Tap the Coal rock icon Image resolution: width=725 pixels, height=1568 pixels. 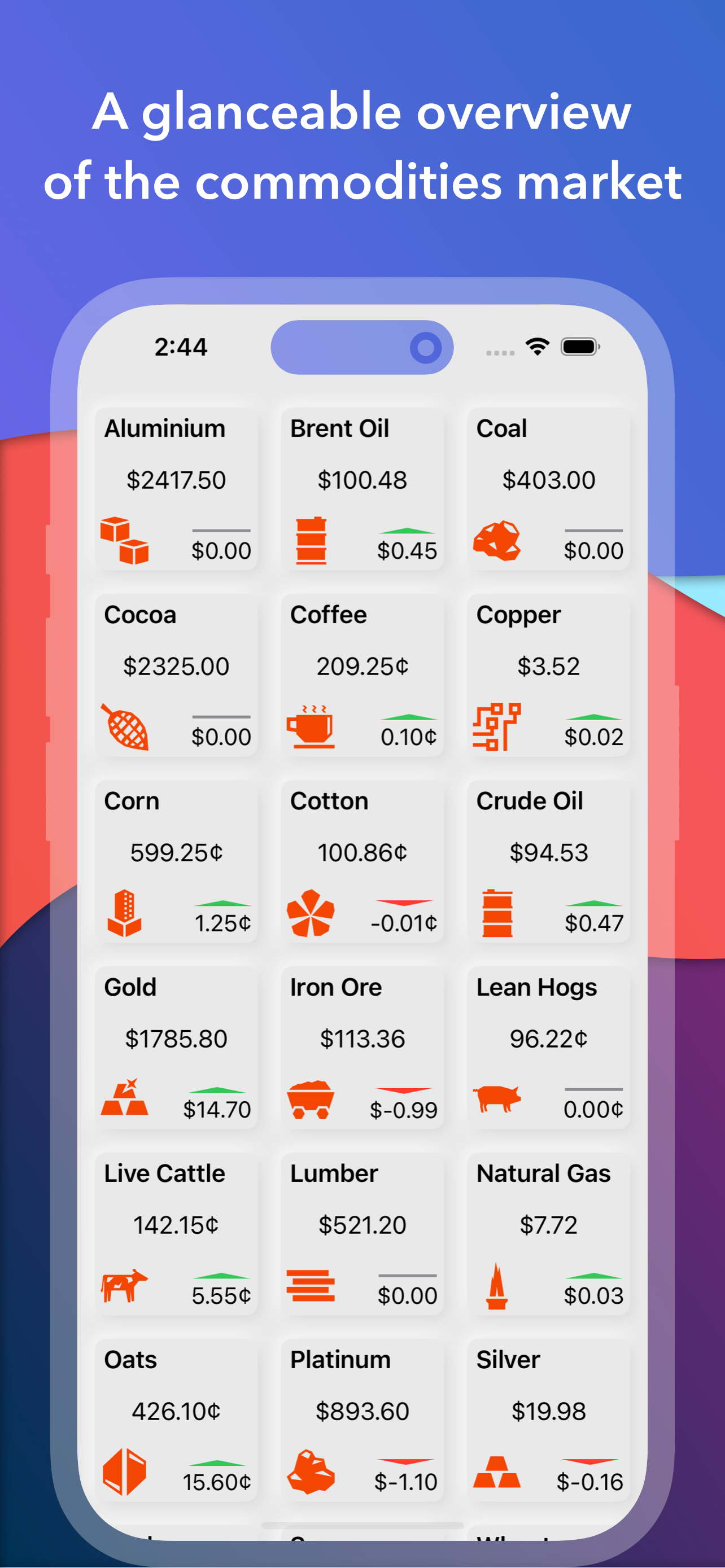pos(497,540)
